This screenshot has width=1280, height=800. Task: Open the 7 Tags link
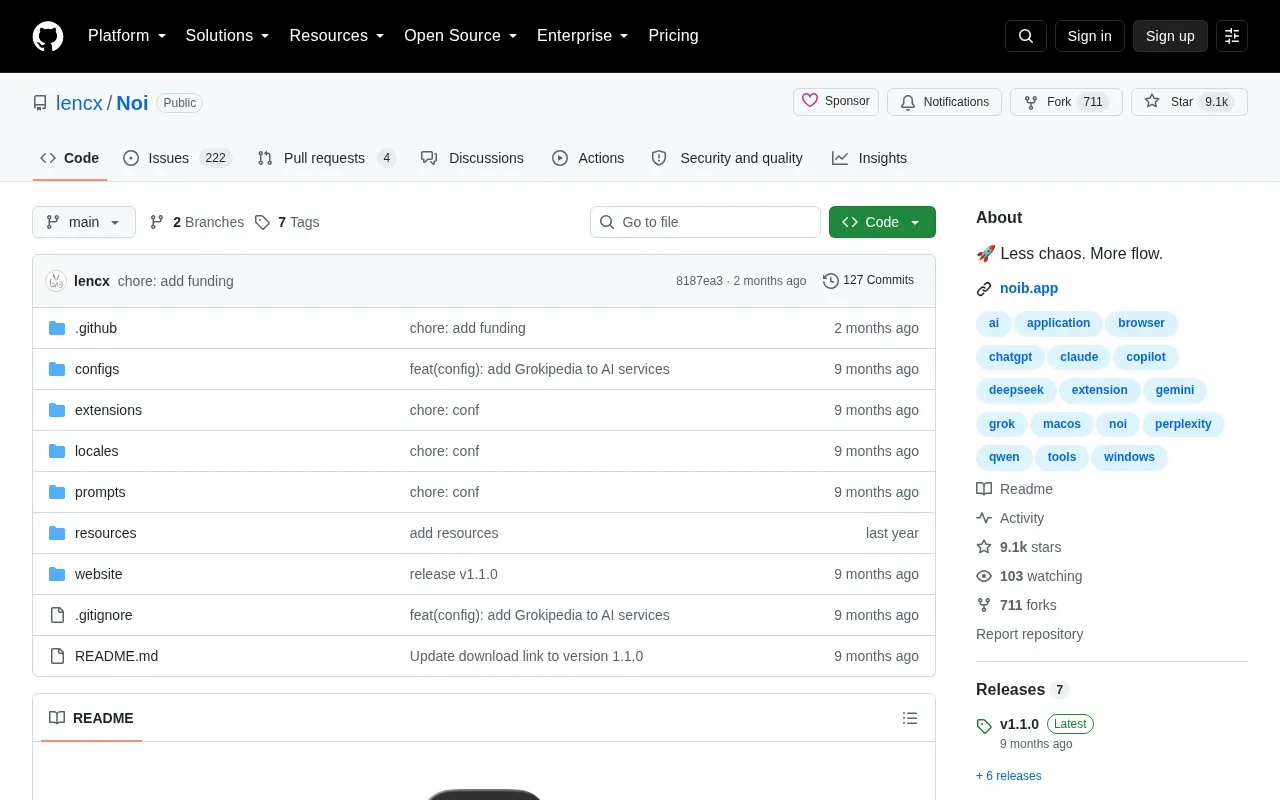click(287, 222)
